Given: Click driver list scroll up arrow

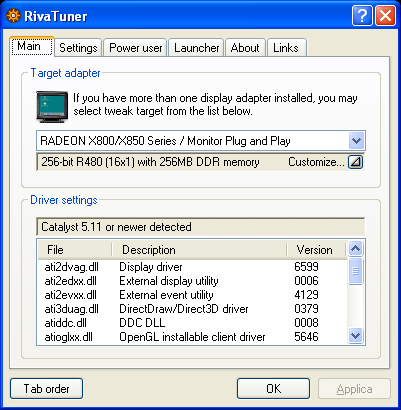Looking at the screenshot, I should [355, 248].
